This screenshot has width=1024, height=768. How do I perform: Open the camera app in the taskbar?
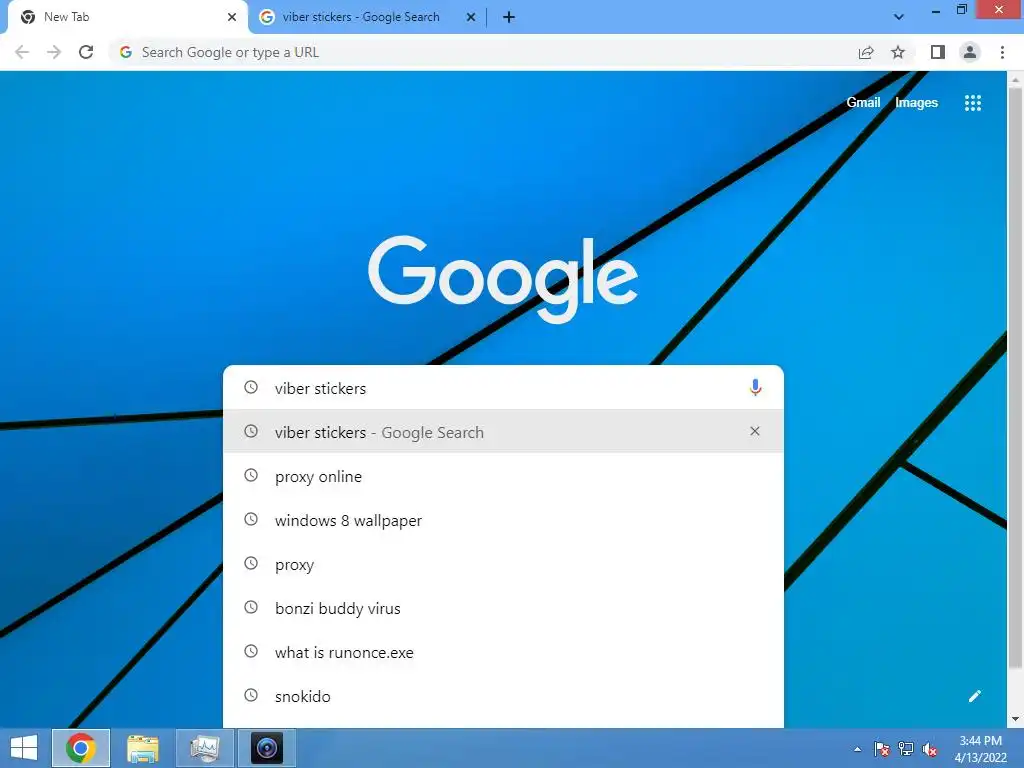tap(267, 748)
